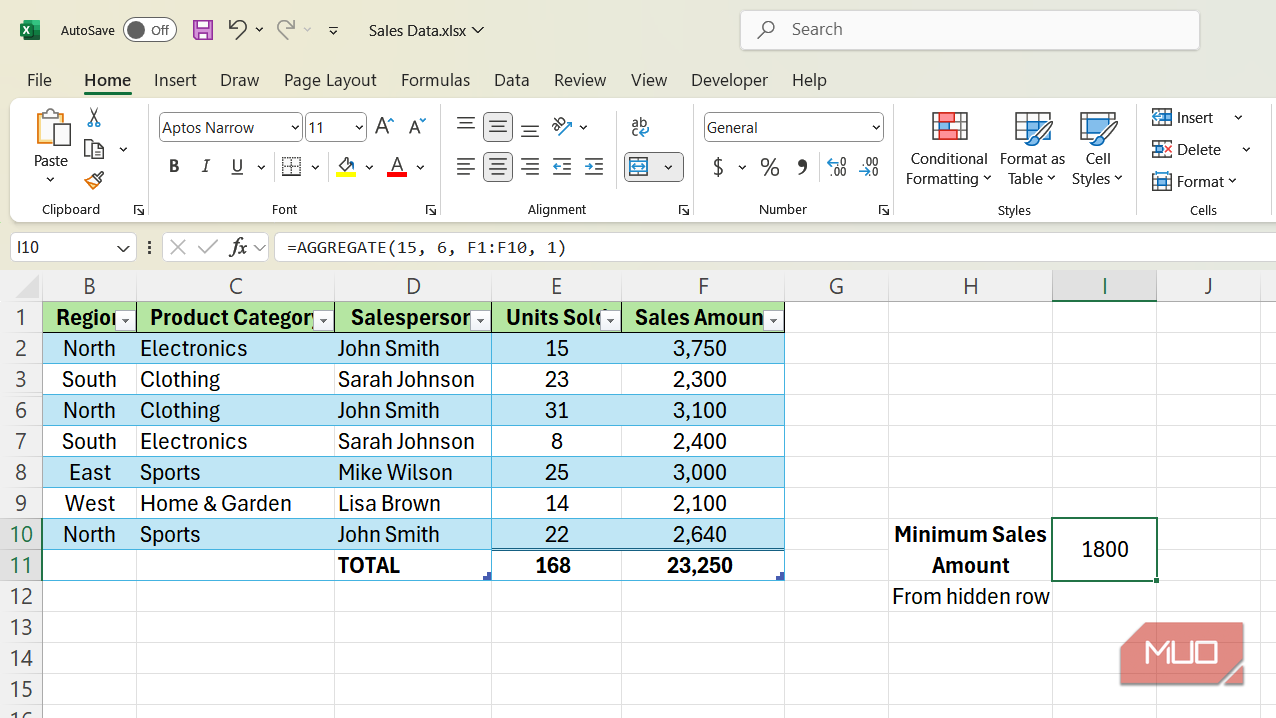
Task: Click the Decrease Indent icon
Action: point(562,167)
